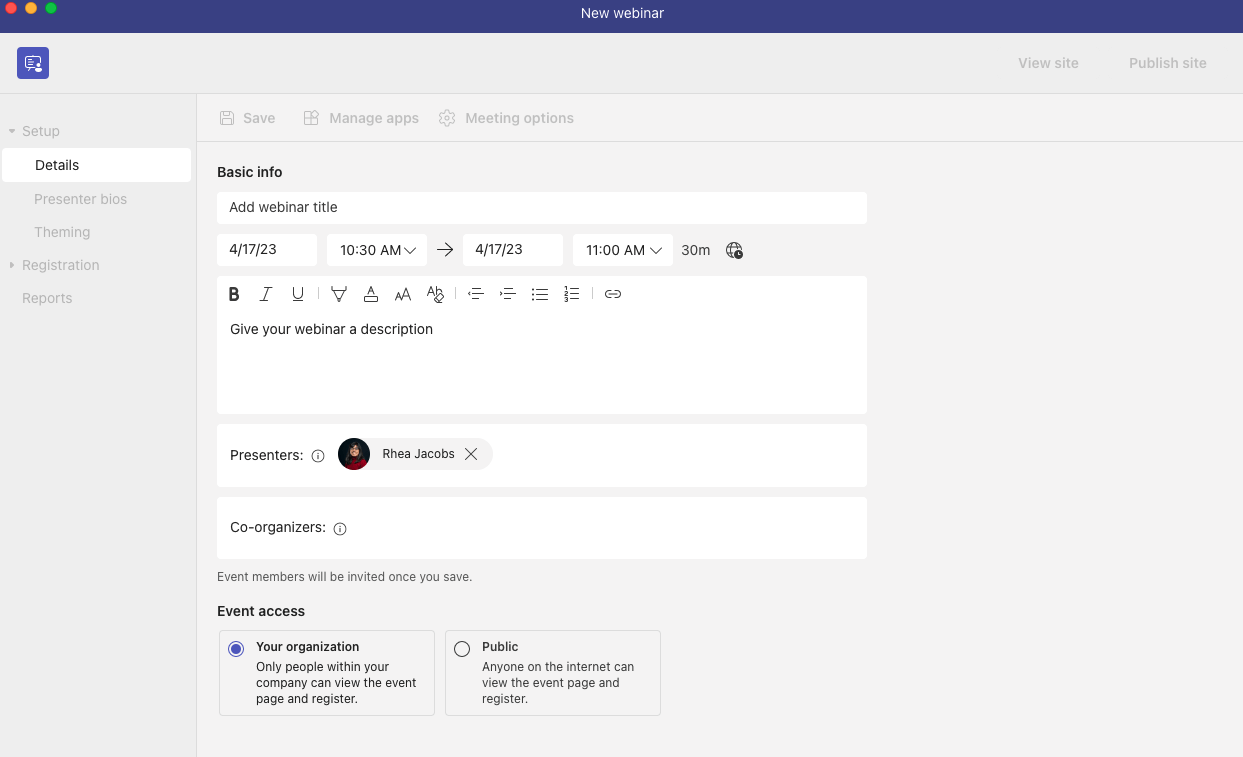Open the Theming page
This screenshot has height=757, width=1243.
tap(62, 231)
